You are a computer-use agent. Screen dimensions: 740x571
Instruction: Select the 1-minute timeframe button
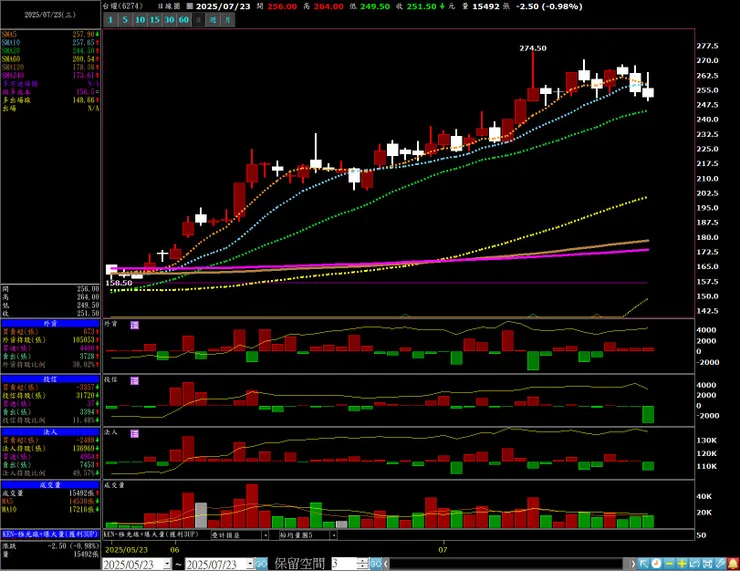[110, 20]
